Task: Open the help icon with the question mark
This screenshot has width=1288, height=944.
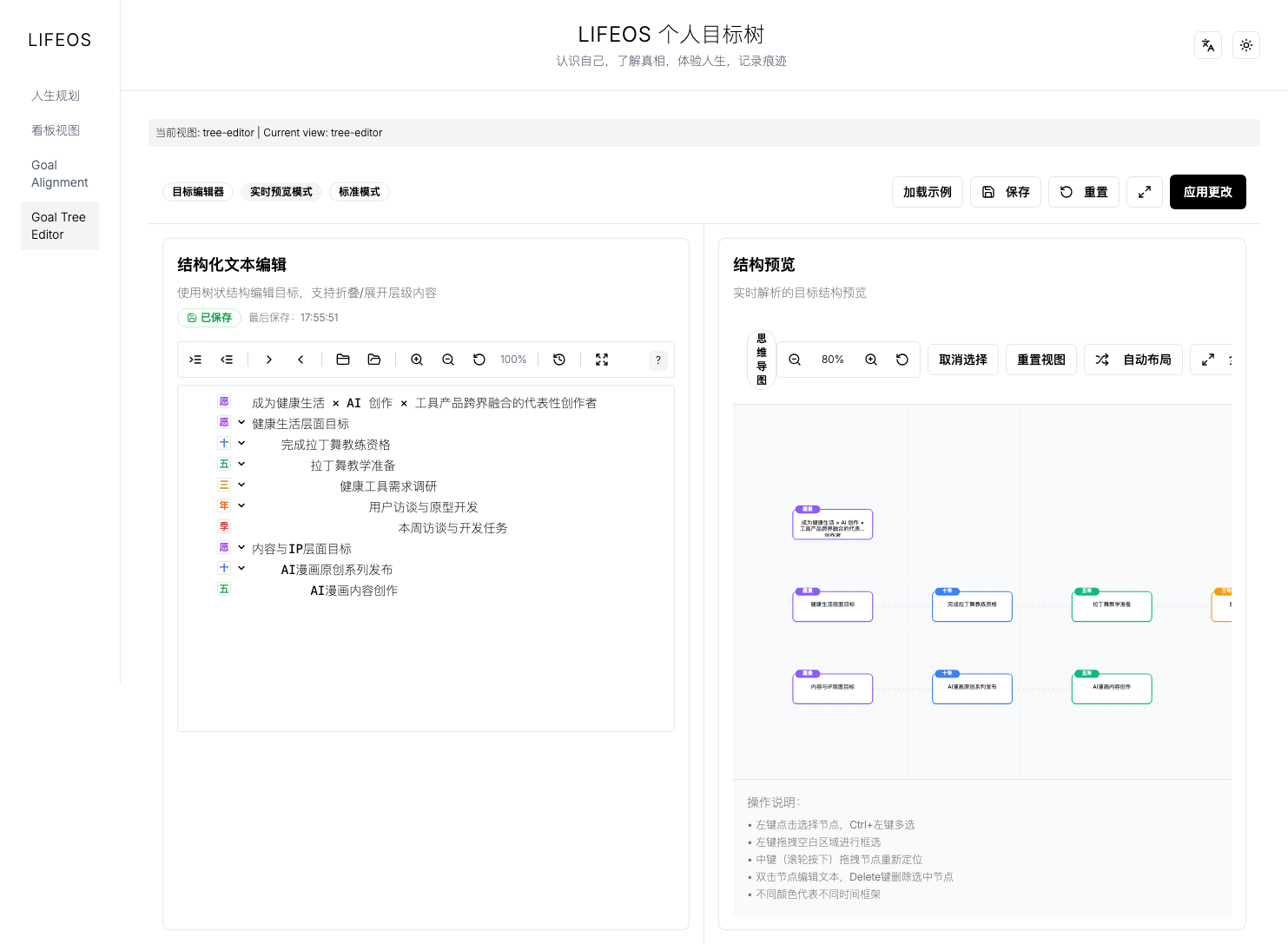Action: [x=657, y=360]
